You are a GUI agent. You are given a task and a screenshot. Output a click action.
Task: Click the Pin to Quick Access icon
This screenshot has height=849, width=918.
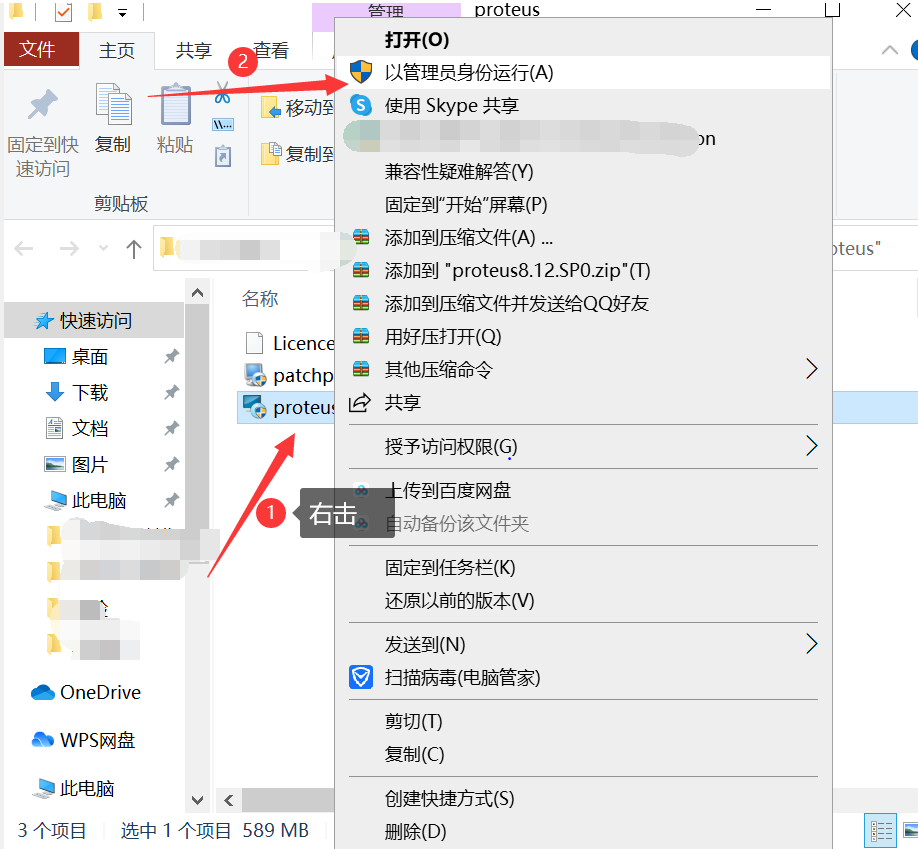(x=43, y=105)
